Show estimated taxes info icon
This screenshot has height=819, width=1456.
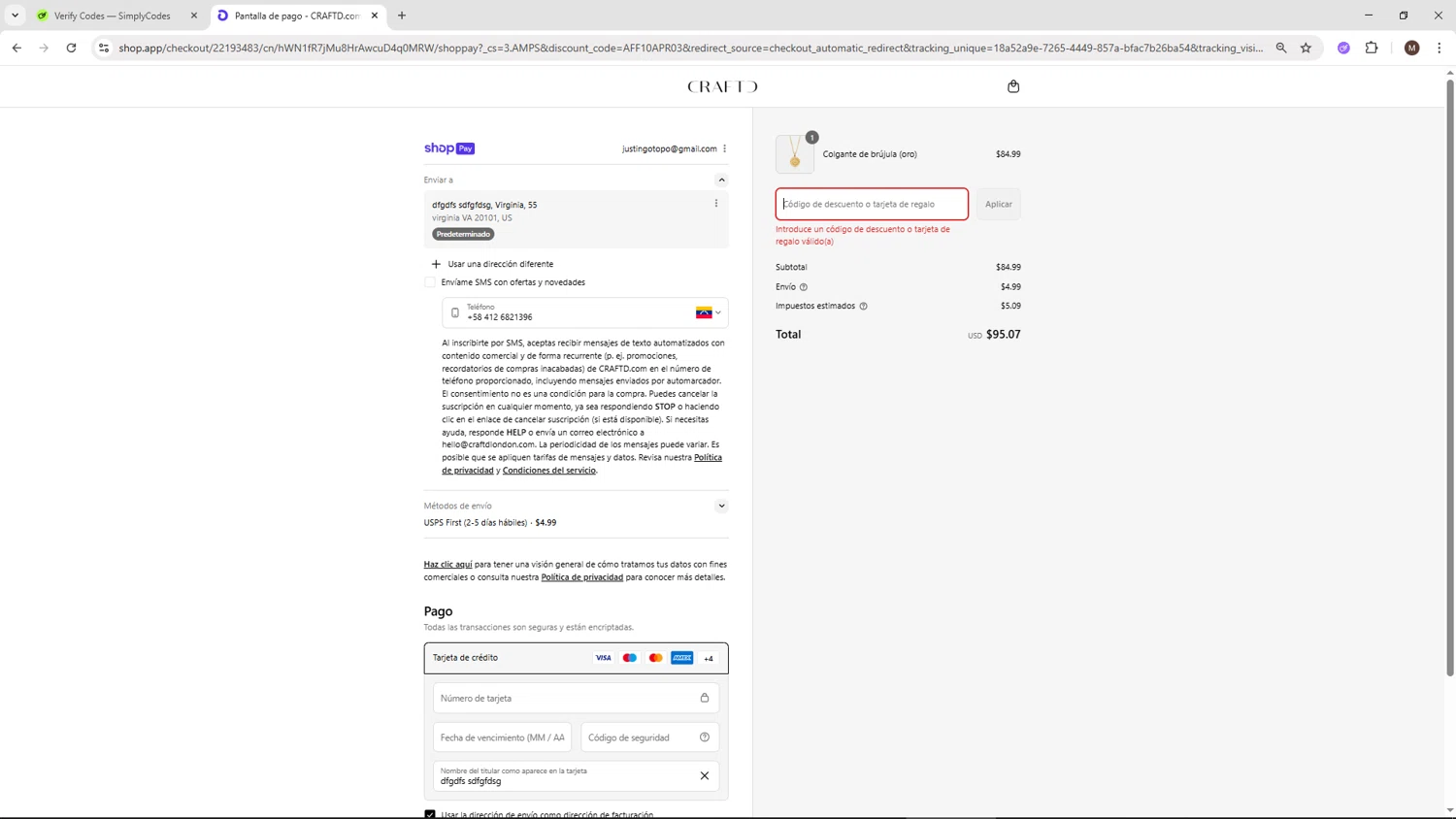click(863, 306)
